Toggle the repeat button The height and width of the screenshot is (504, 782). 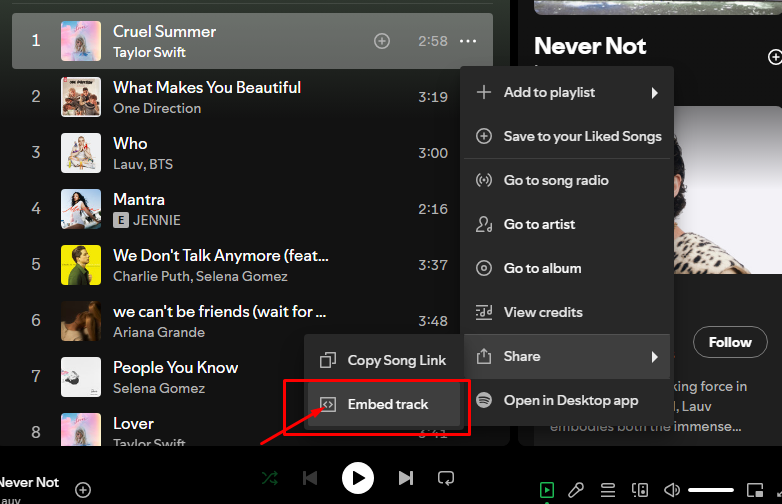(x=446, y=479)
